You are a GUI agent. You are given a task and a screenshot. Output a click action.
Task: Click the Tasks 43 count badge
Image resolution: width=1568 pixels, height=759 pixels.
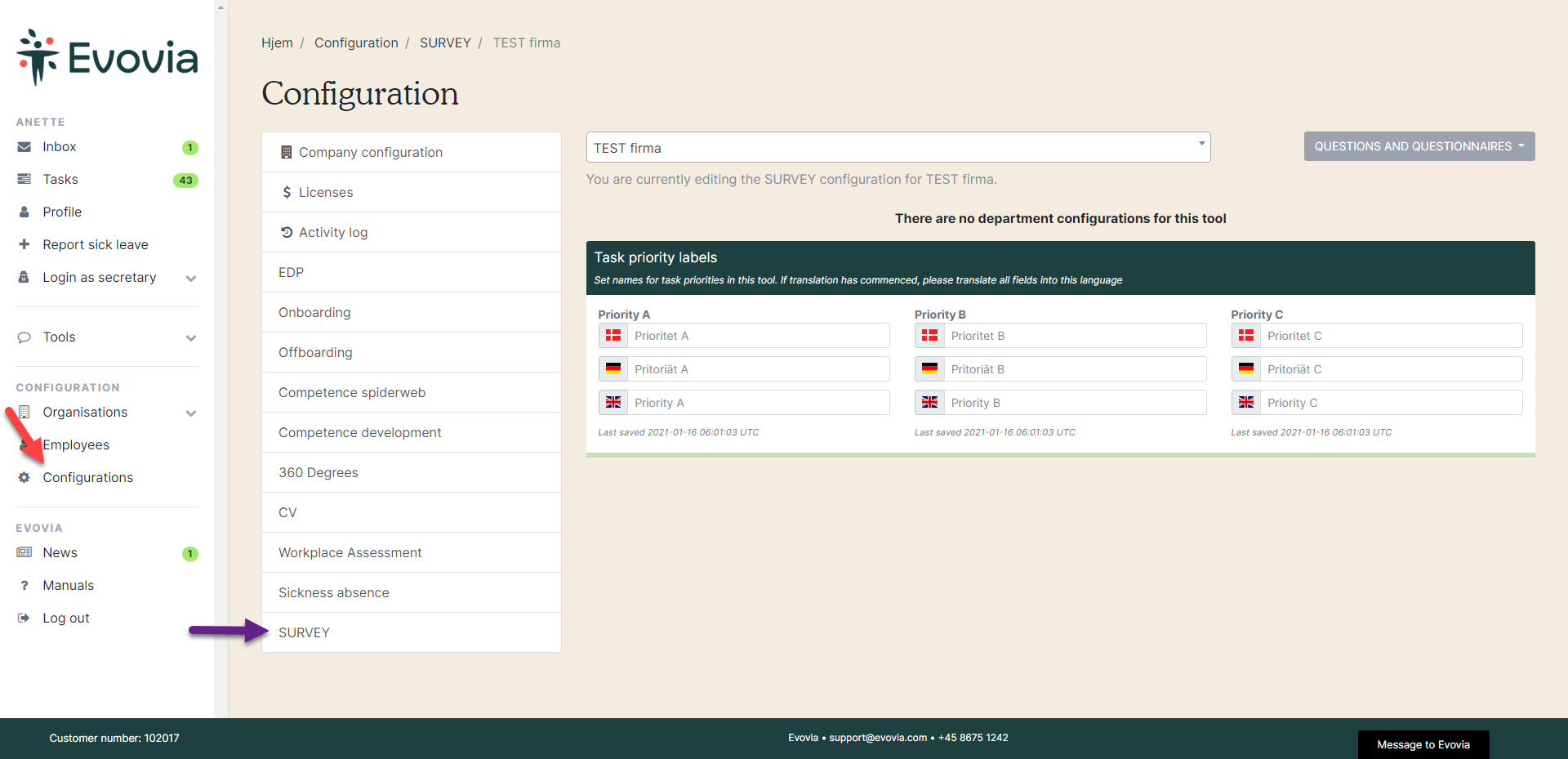point(185,181)
